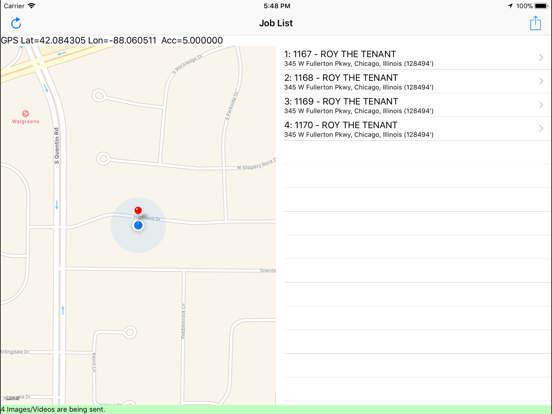Open job 3: 1169 - ROY THE TENANT
552x414 pixels.
(417, 105)
